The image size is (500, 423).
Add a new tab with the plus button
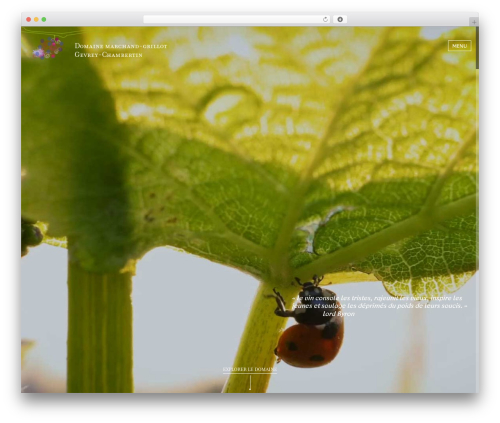tap(474, 22)
